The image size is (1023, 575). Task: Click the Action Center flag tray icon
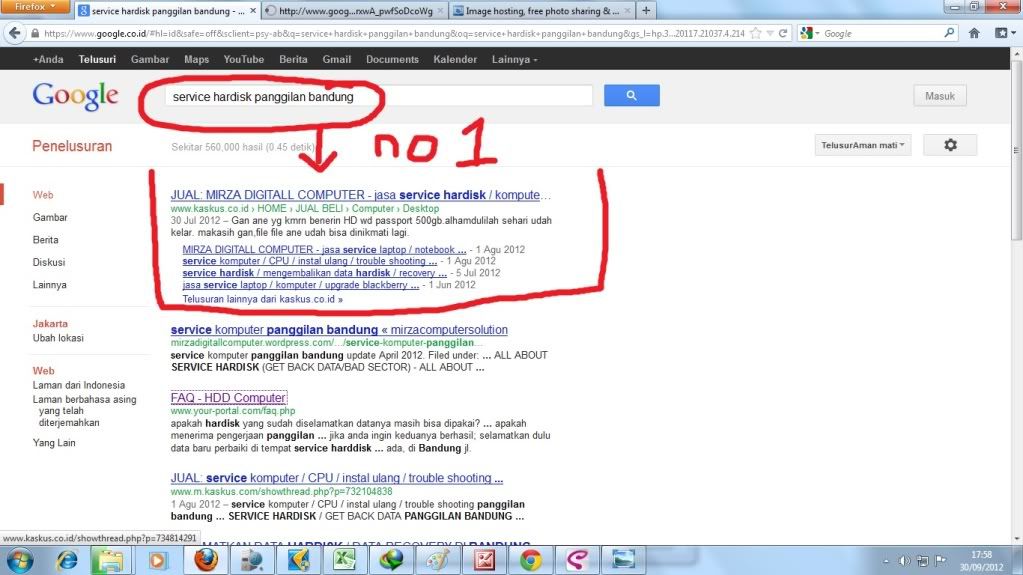coord(940,561)
